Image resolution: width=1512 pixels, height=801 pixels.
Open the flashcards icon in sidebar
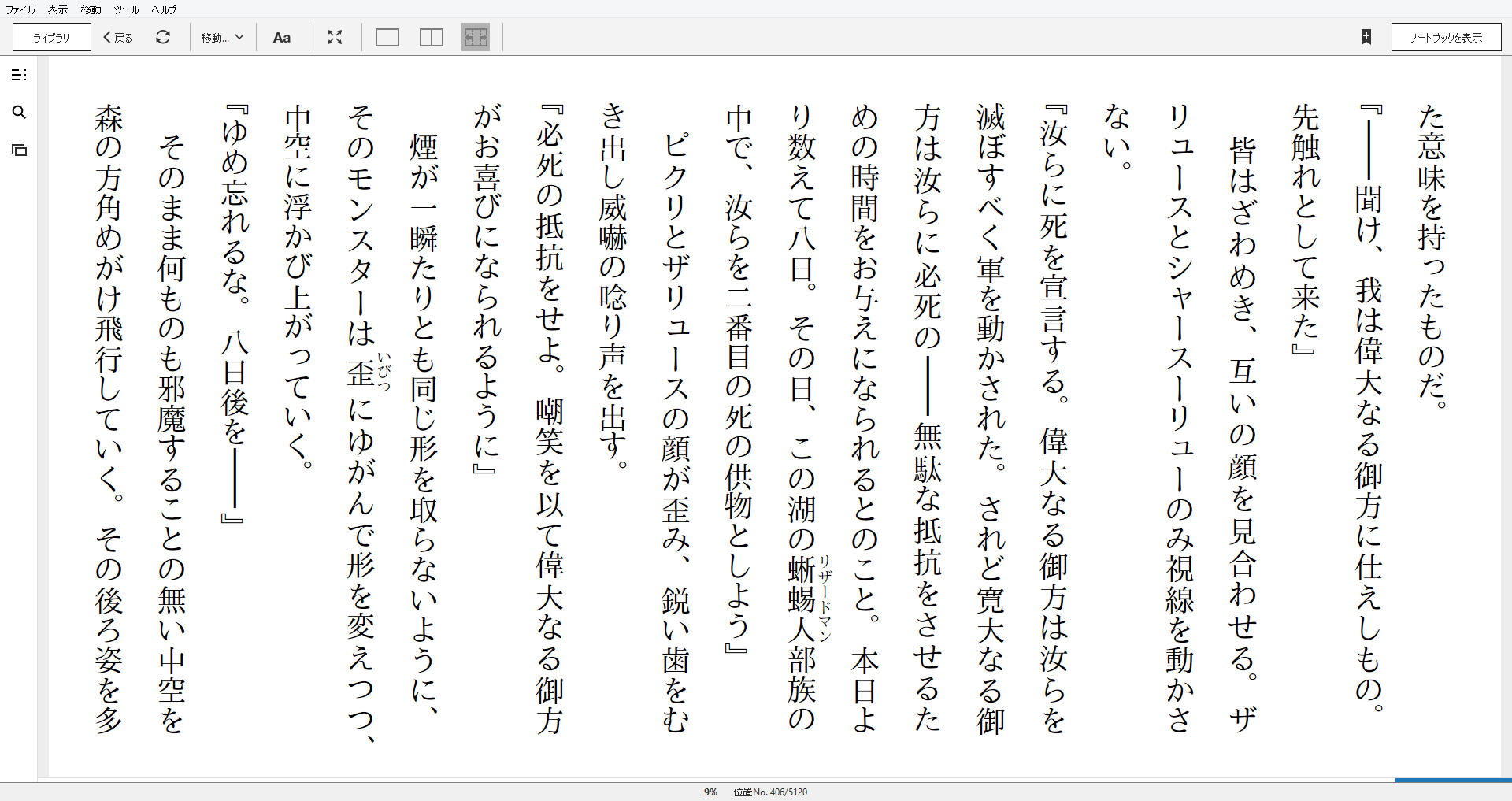point(19,150)
